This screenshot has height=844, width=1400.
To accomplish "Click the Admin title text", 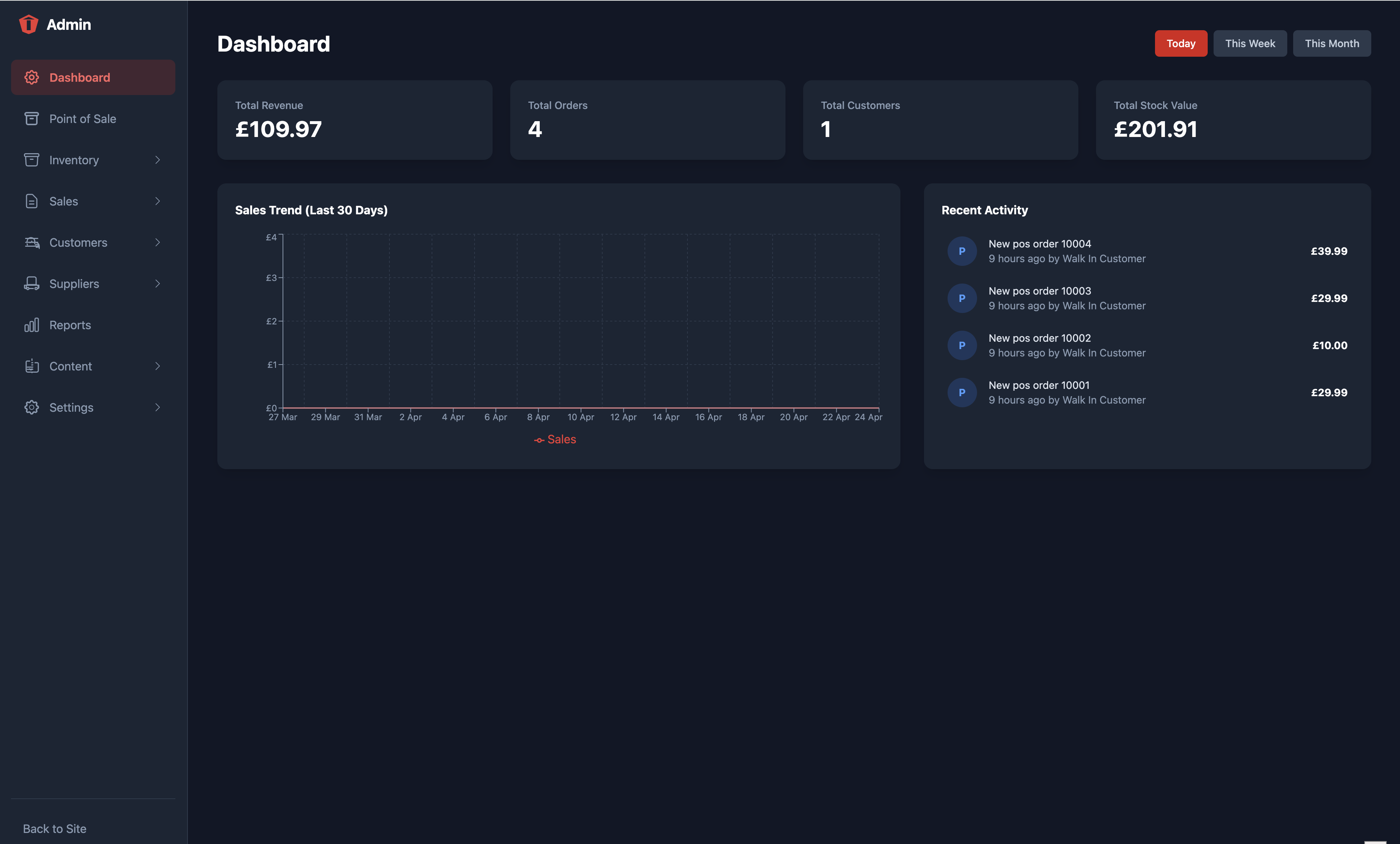I will pos(69,24).
